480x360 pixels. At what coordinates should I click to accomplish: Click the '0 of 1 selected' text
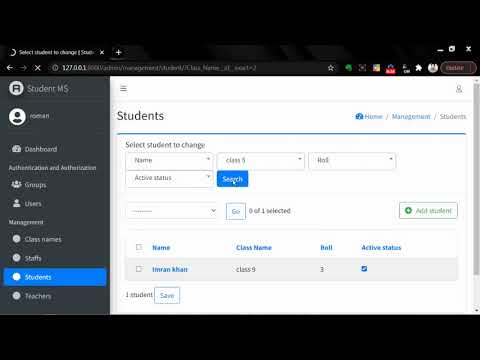[x=270, y=211]
